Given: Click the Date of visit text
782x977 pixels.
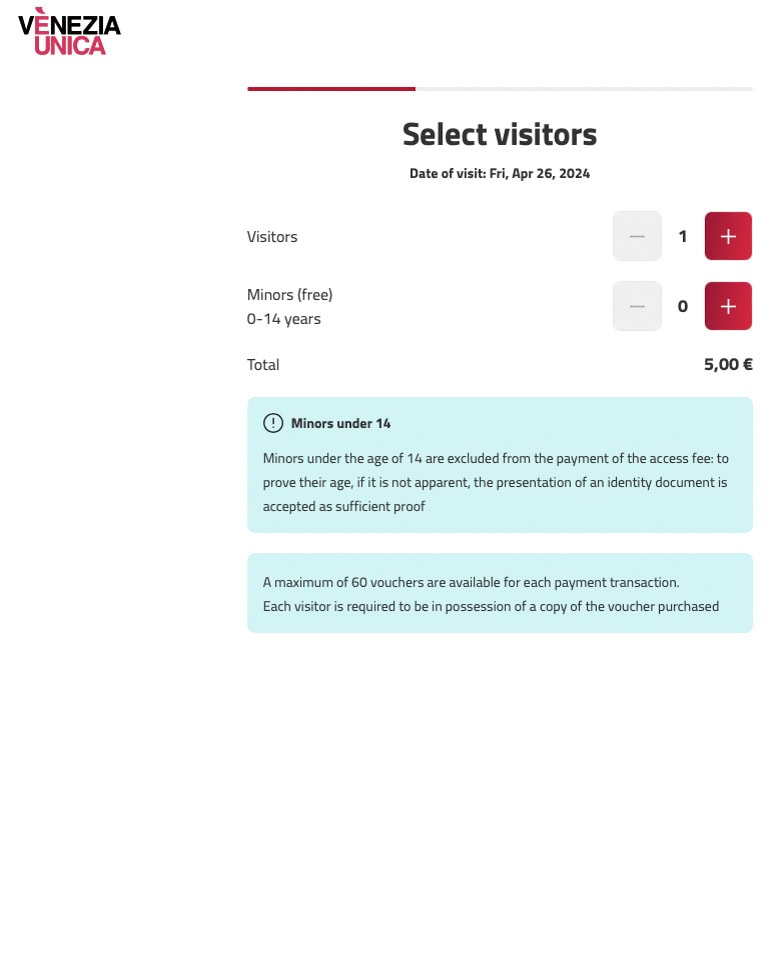Looking at the screenshot, I should (500, 174).
